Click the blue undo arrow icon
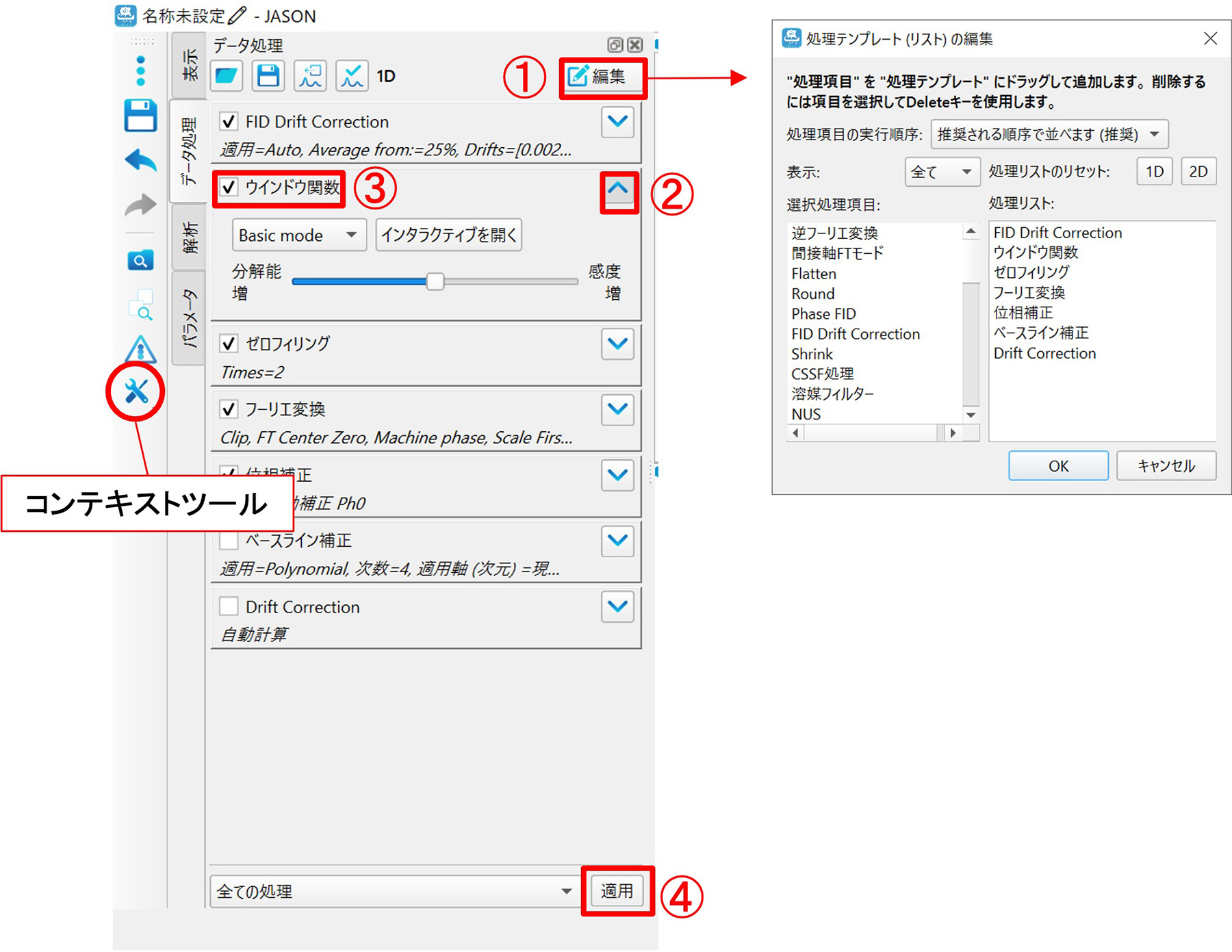The image size is (1232, 952). click(x=140, y=160)
